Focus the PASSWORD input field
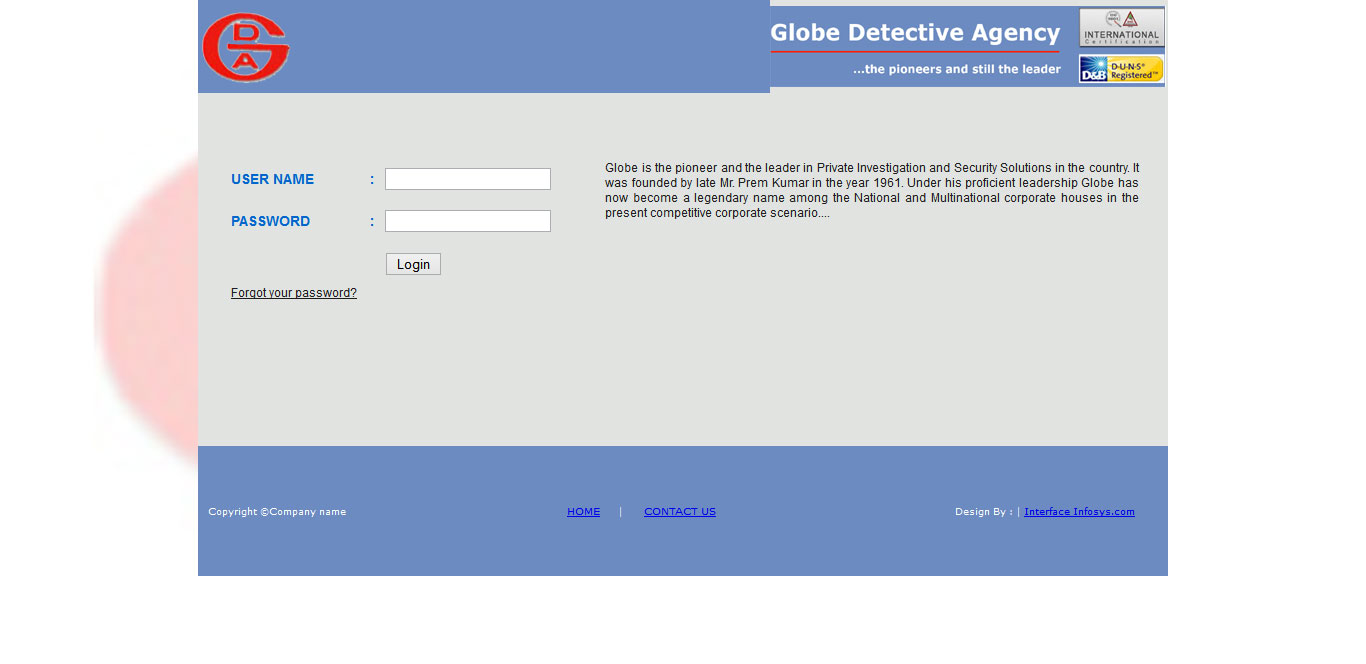The width and height of the screenshot is (1366, 664). [x=467, y=221]
